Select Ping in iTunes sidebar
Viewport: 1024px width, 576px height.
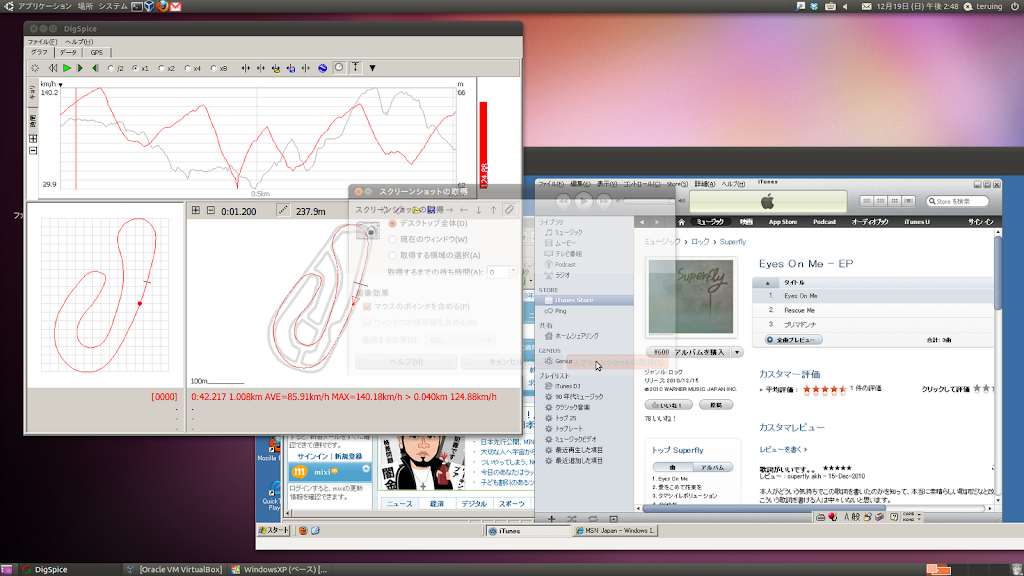[560, 311]
